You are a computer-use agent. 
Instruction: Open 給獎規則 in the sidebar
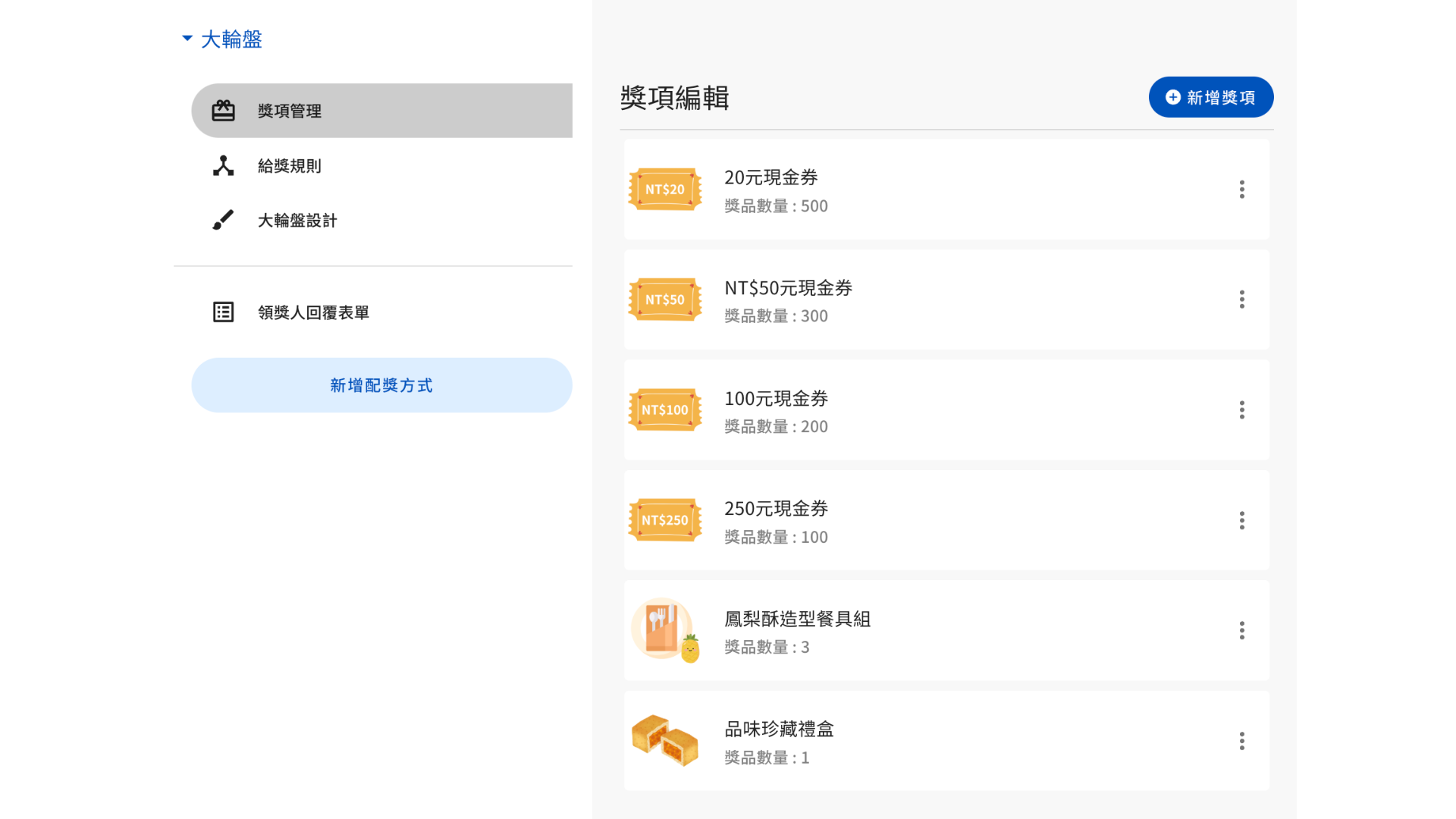[x=289, y=166]
